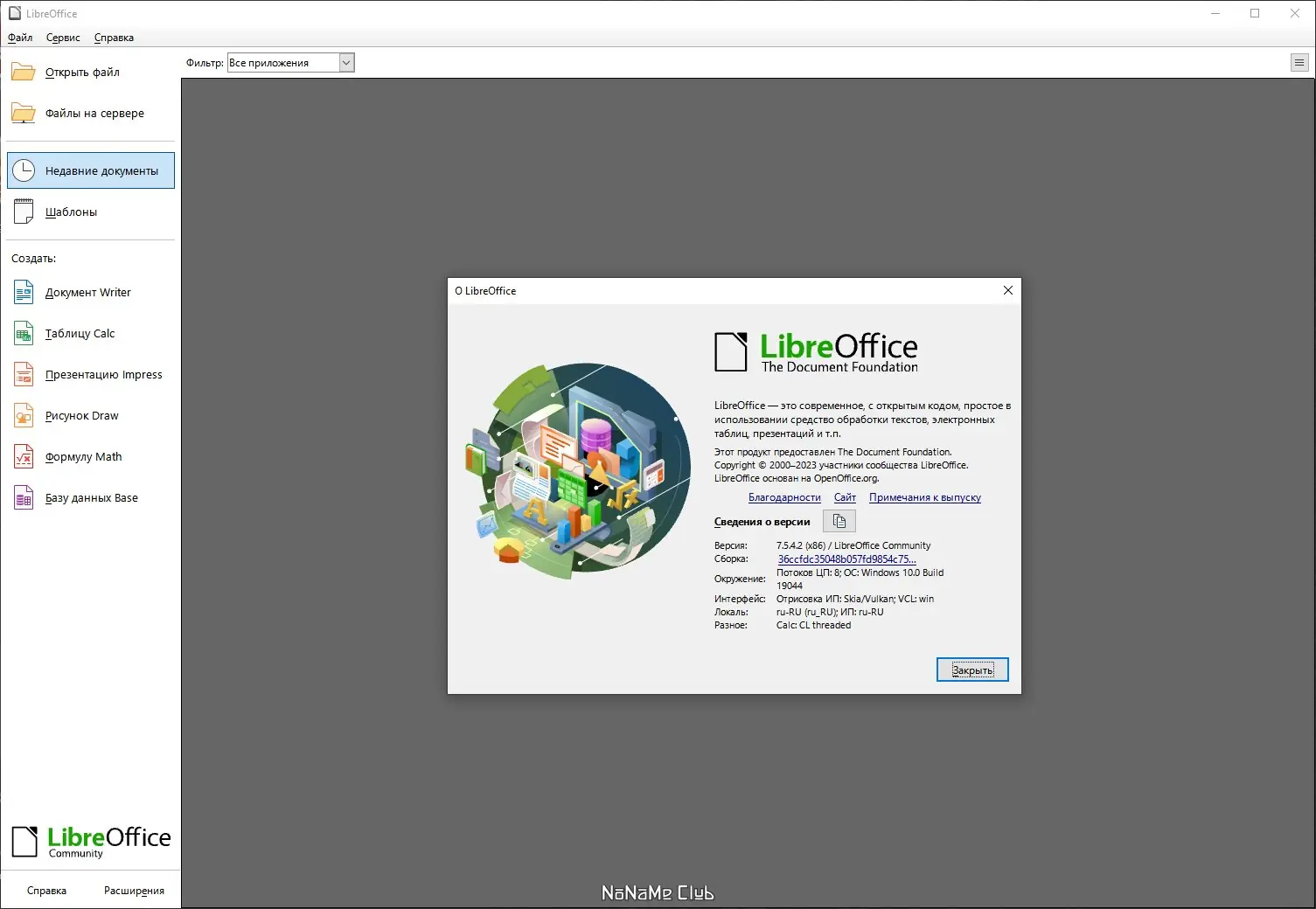The height and width of the screenshot is (909, 1316).
Task: Click the Open File folder icon
Action: coord(24,72)
